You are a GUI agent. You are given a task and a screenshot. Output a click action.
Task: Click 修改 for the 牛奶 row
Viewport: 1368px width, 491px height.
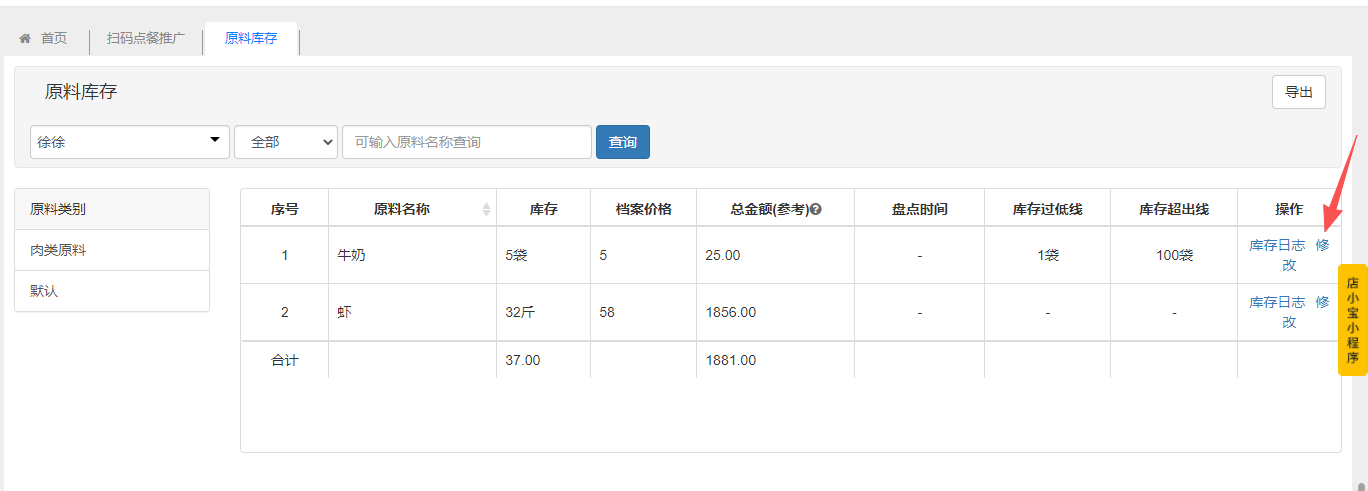coord(1322,245)
